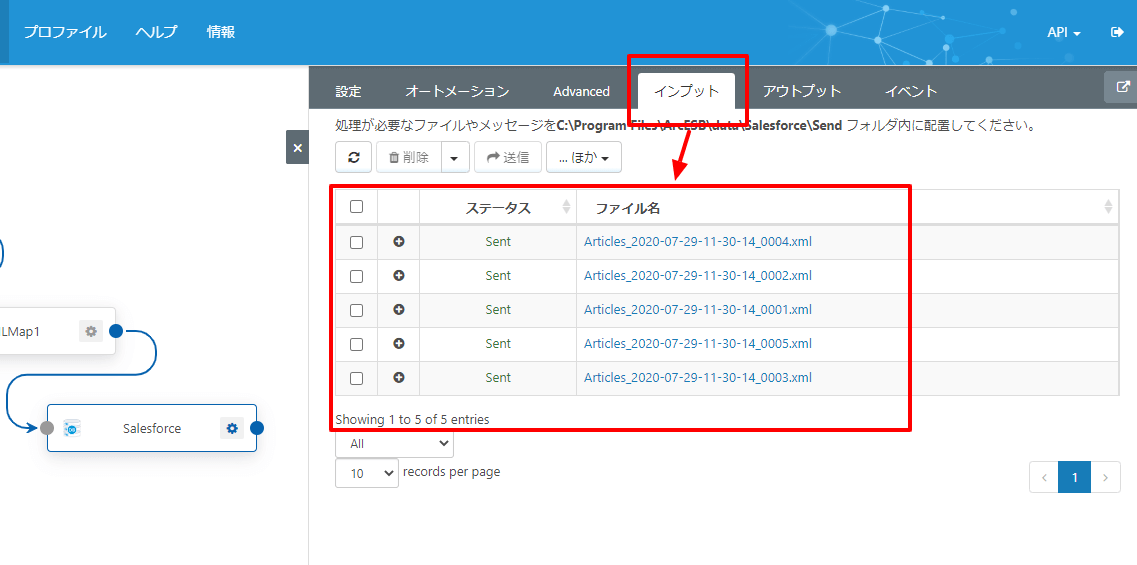Click the logout icon in header
1137x565 pixels.
tap(1117, 32)
